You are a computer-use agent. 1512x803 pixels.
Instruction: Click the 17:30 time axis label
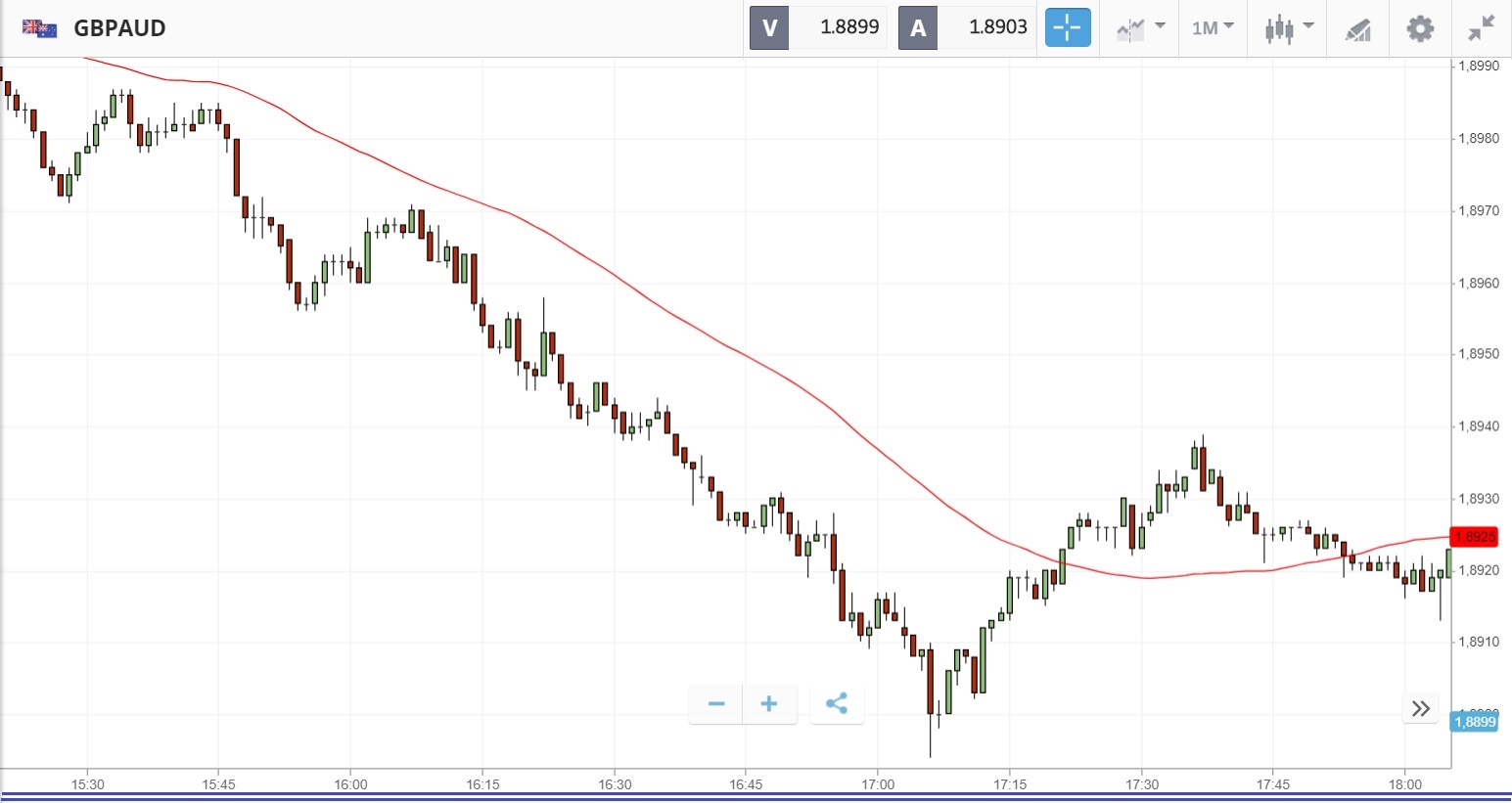coord(1142,784)
